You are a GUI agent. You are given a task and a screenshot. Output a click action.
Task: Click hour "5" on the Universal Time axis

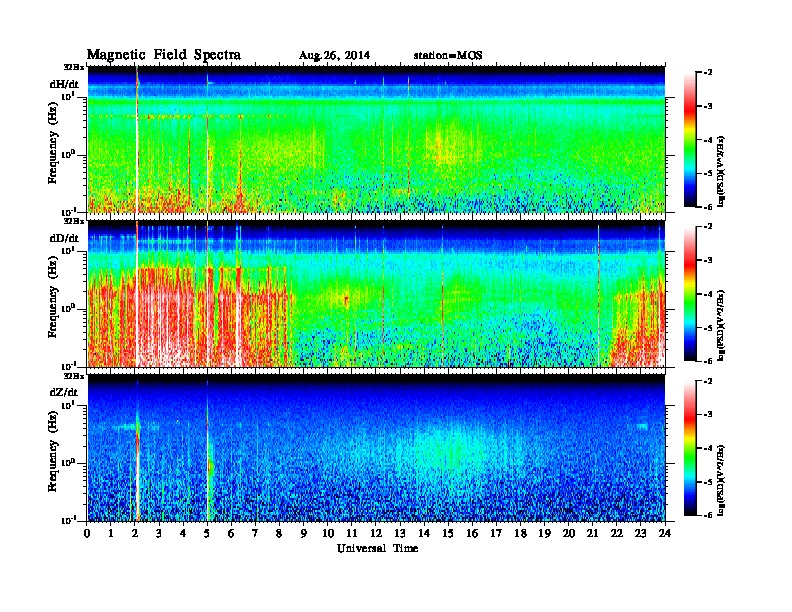point(207,533)
